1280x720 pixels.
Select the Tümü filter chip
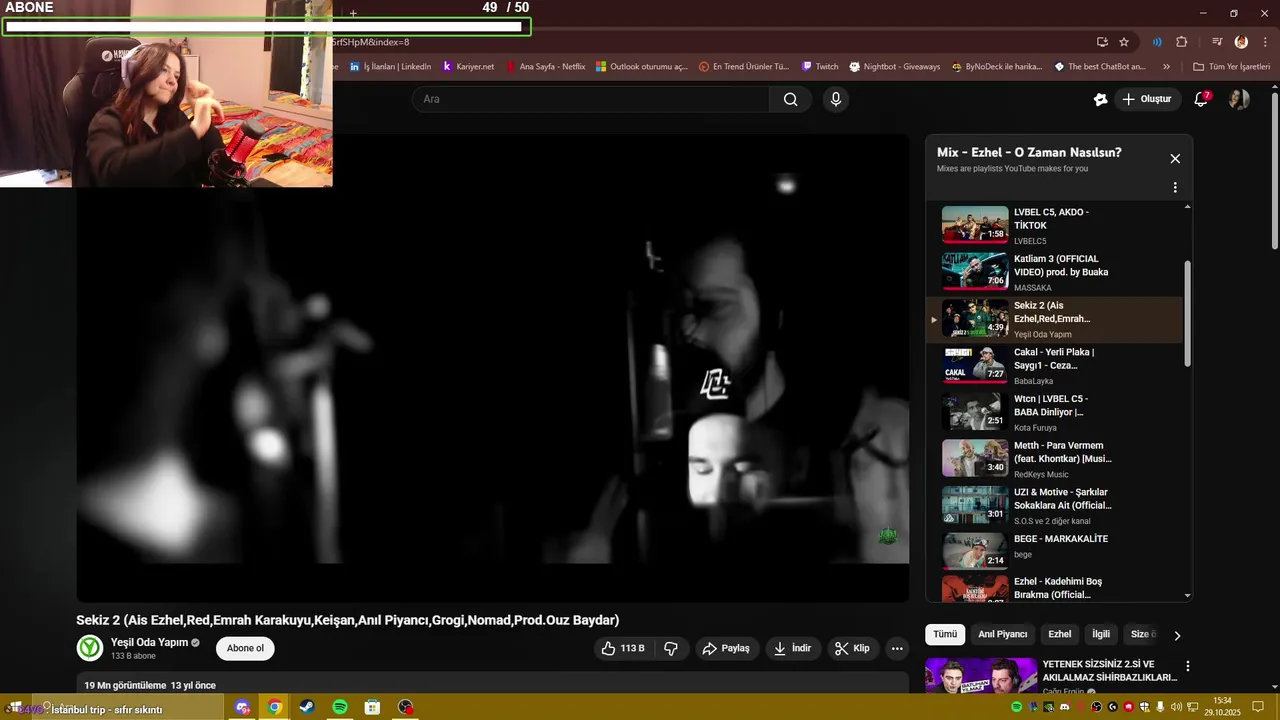tap(945, 634)
